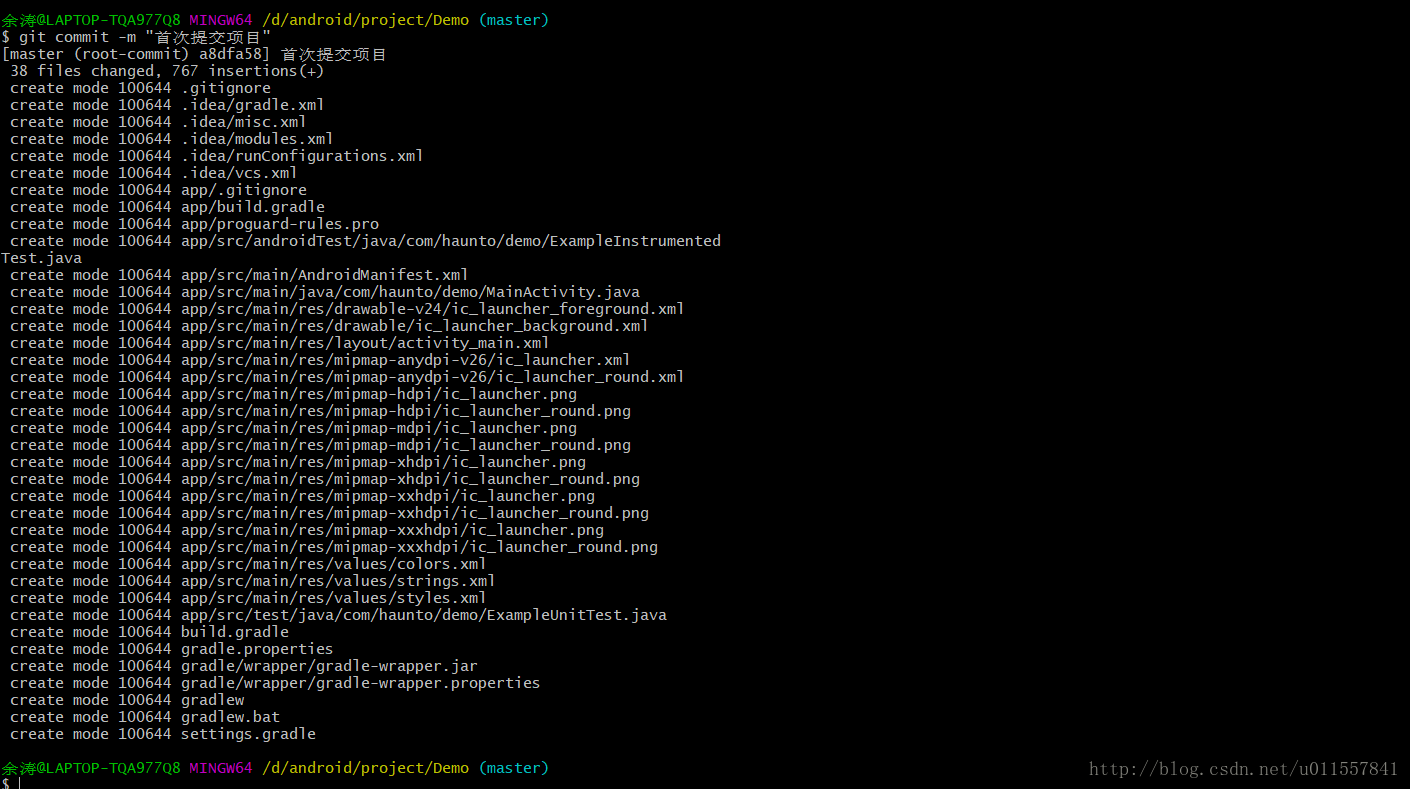The width and height of the screenshot is (1410, 789).
Task: Select the root-commit a8dfa58 summary line
Action: point(194,54)
